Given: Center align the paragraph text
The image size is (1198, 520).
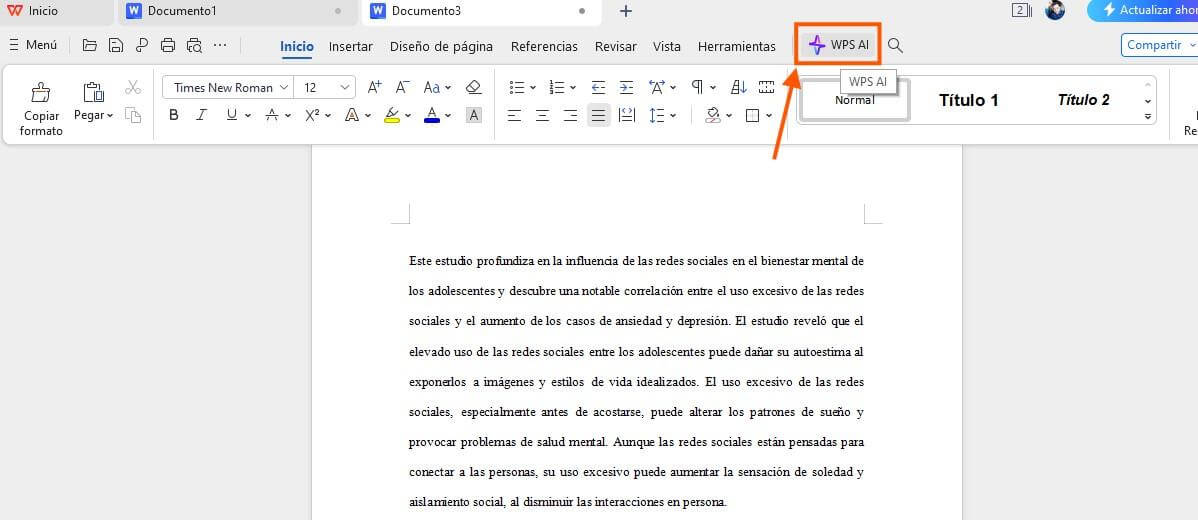Looking at the screenshot, I should [x=542, y=115].
